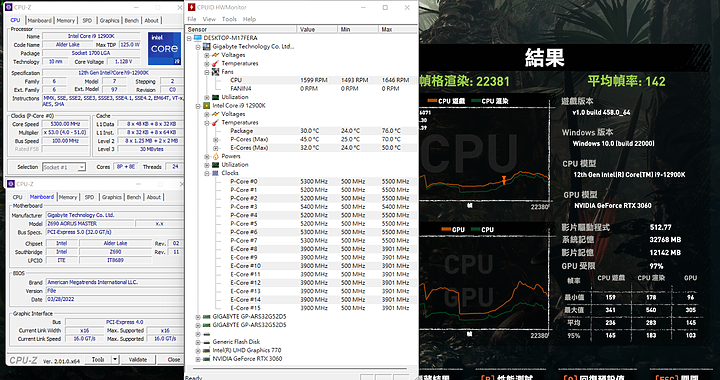Click the Utilization icon under Gigabyte Technology
The height and width of the screenshot is (380, 720).
215,97
